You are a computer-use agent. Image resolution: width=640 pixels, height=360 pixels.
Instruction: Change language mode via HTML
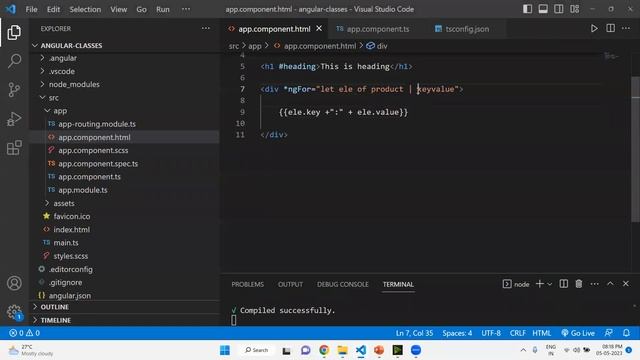[x=542, y=333]
